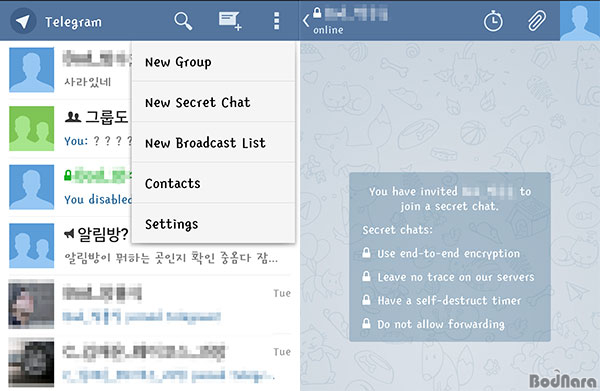Click the group icon beside 그룹도
This screenshot has height=391, width=600.
tap(72, 116)
